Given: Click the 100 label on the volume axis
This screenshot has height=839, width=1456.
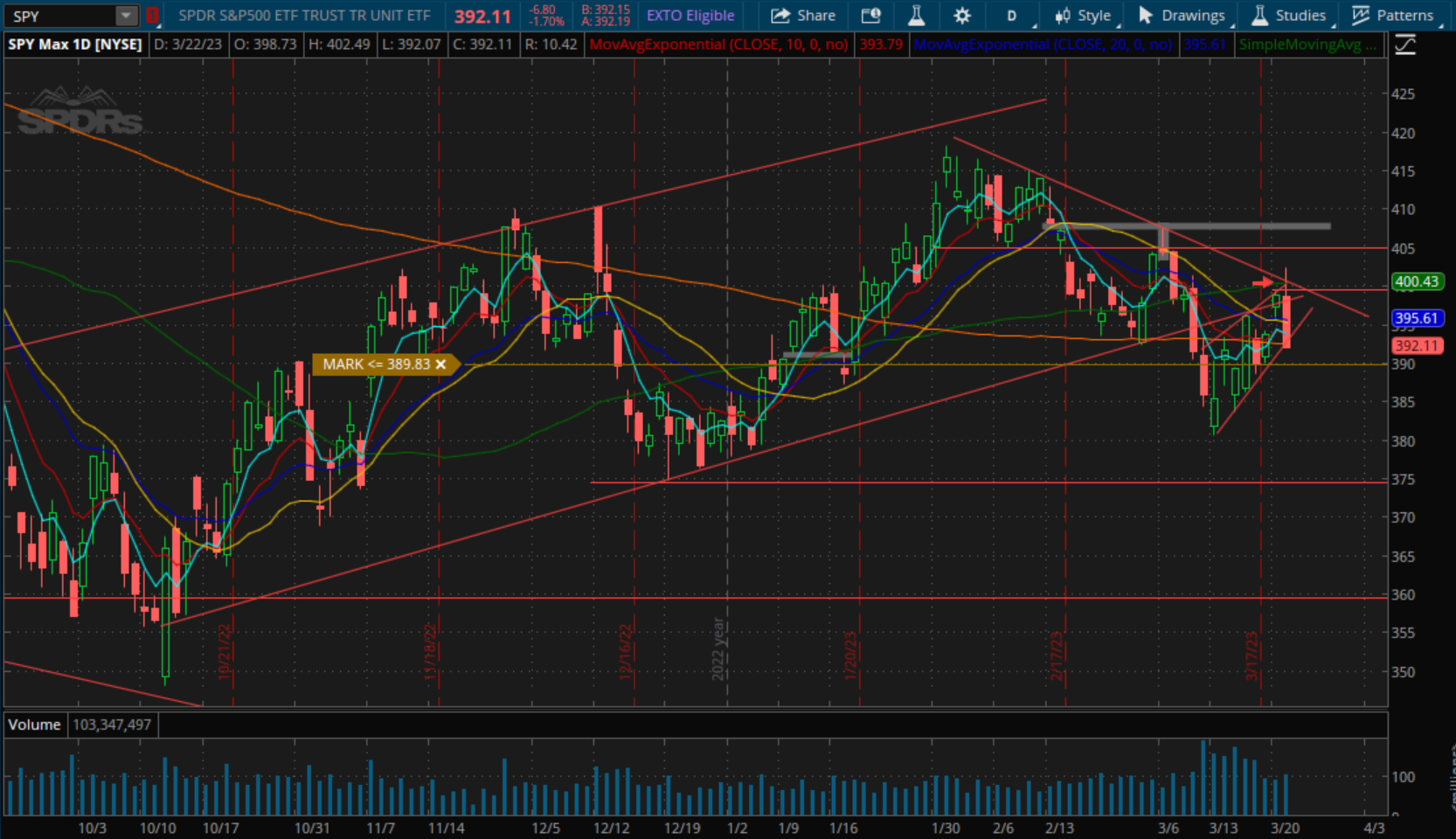Looking at the screenshot, I should point(1404,777).
